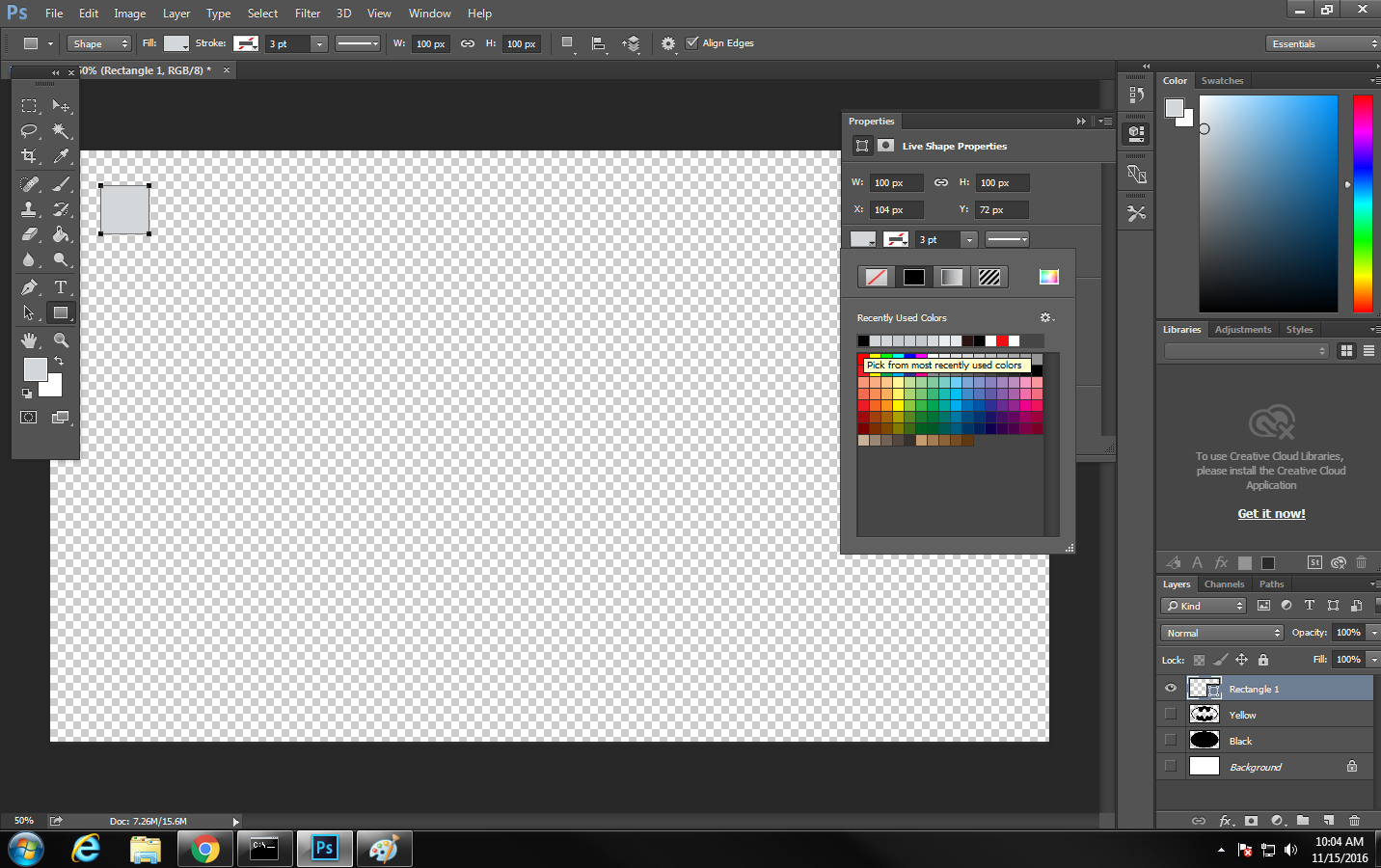Choose the solid color fill button

click(913, 277)
